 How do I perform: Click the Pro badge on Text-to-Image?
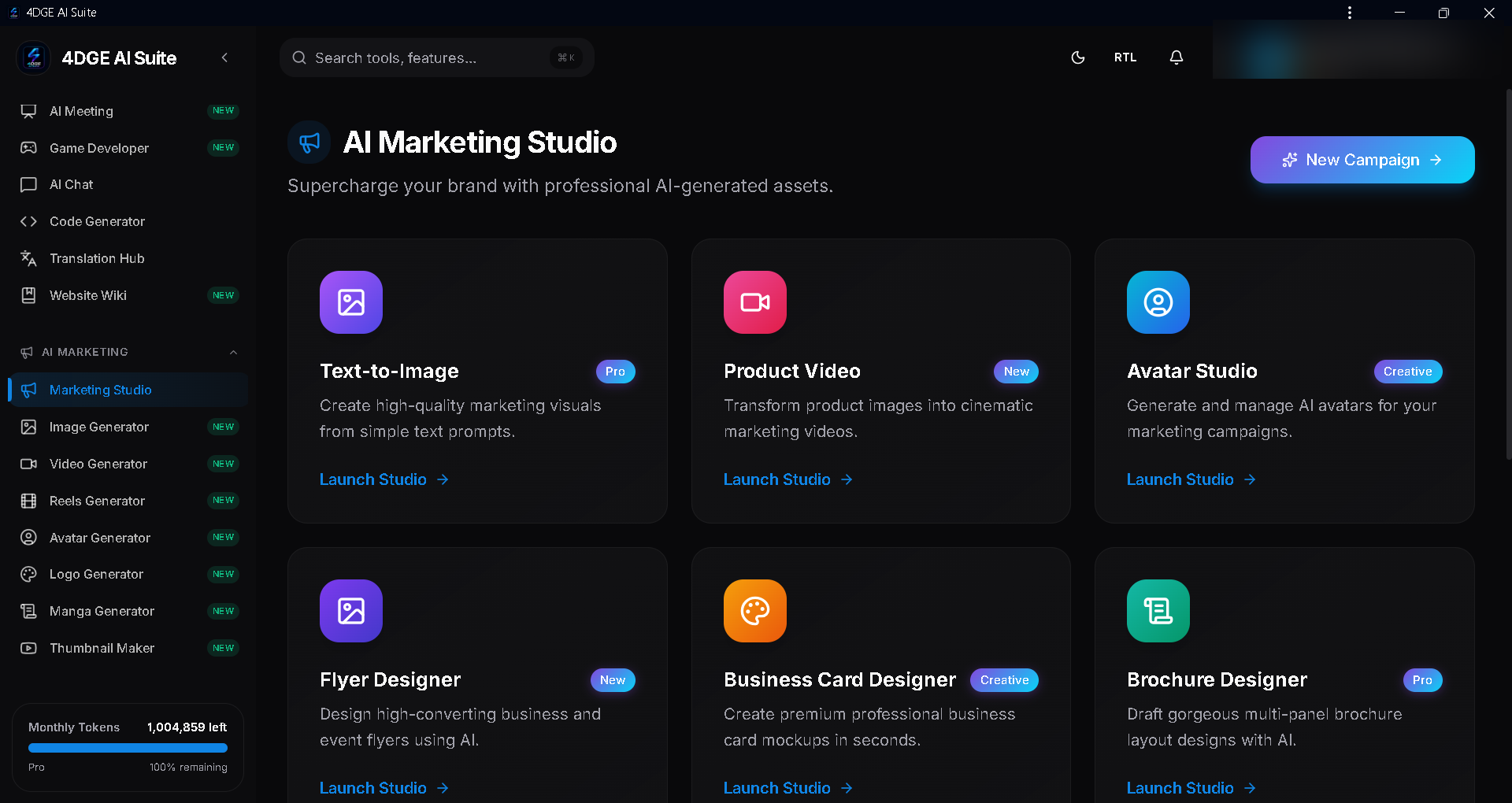615,372
